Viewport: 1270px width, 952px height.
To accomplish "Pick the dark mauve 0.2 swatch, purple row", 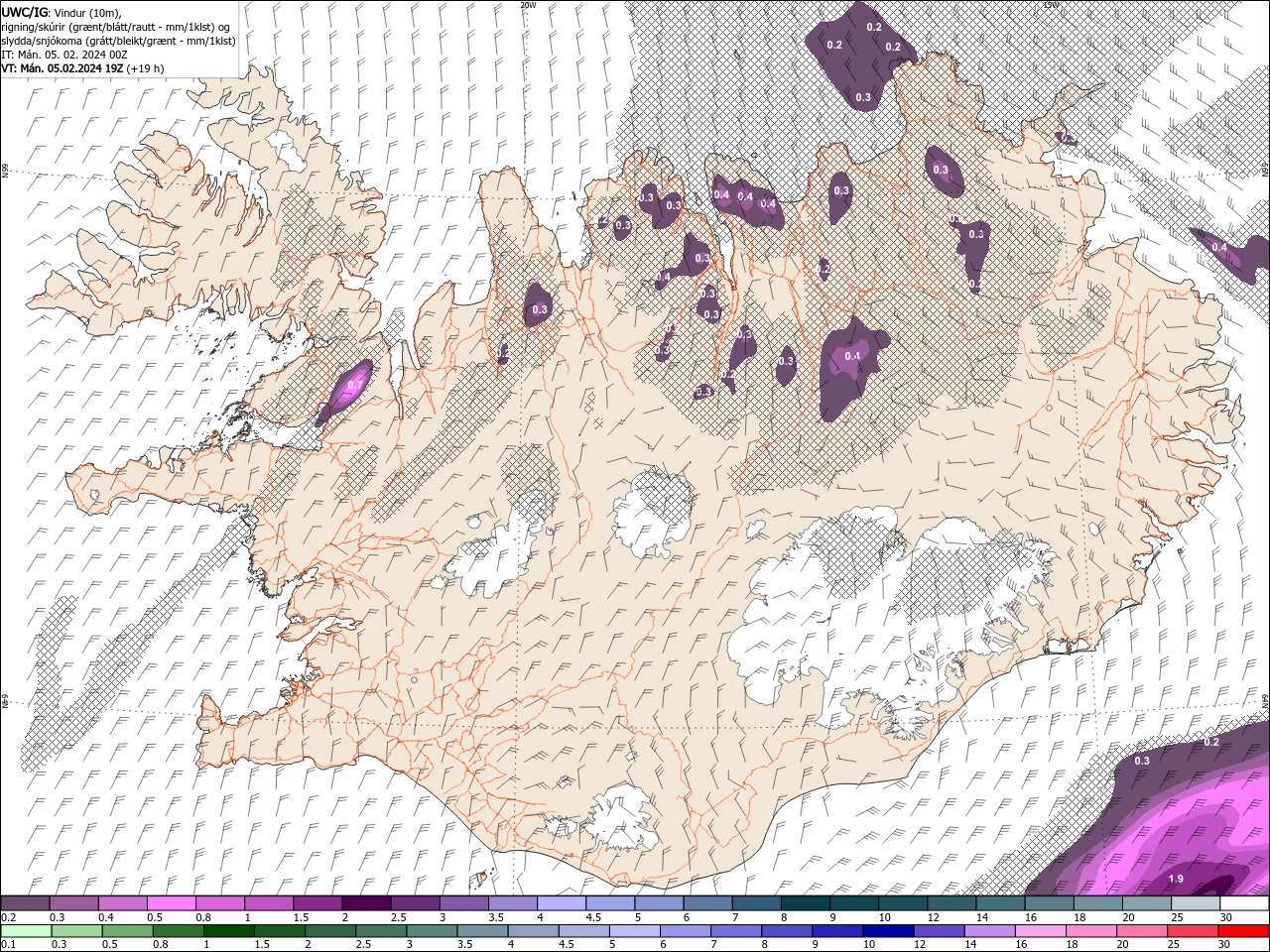I will pyautogui.click(x=26, y=903).
